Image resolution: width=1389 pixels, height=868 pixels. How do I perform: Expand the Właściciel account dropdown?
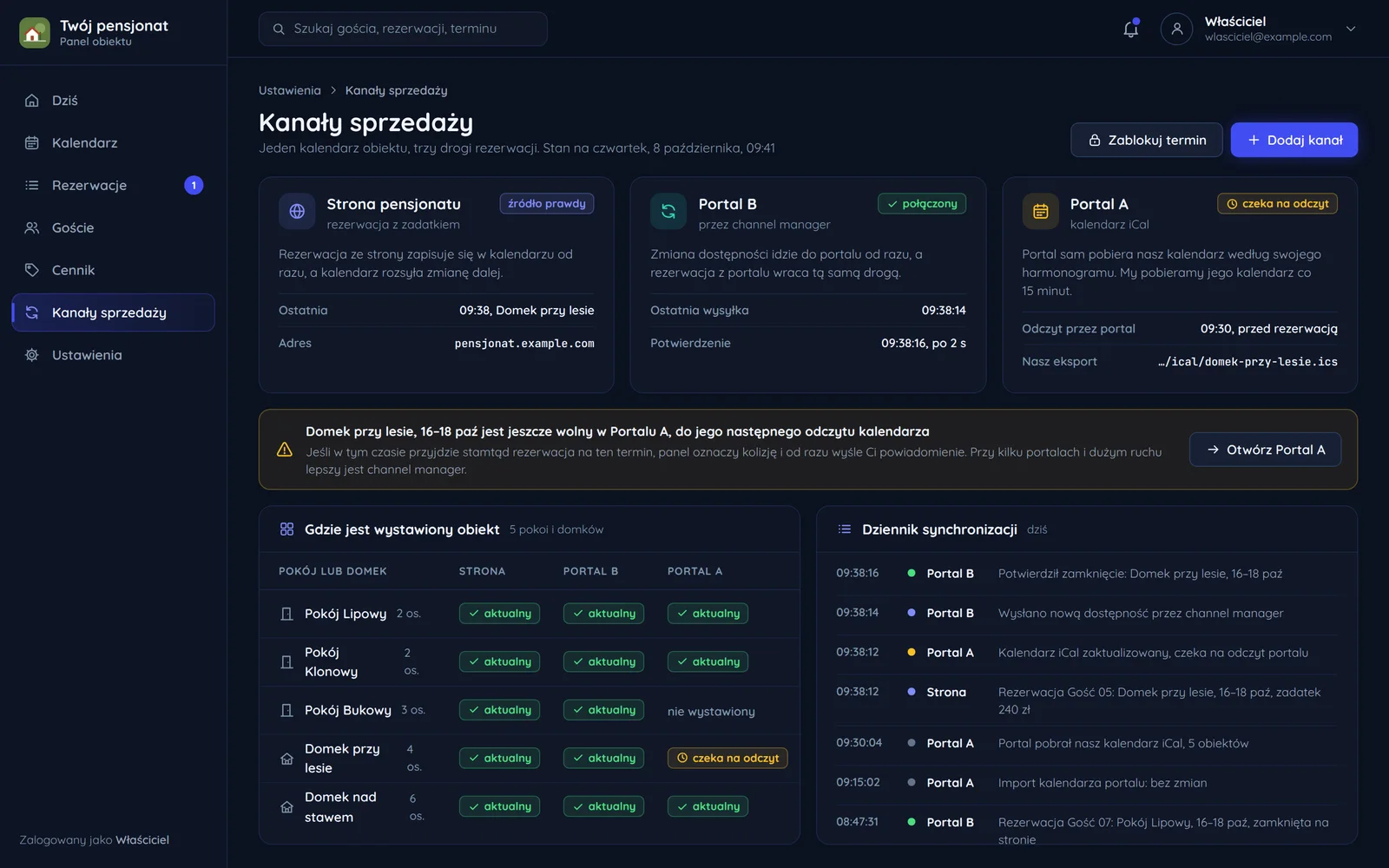pyautogui.click(x=1351, y=29)
